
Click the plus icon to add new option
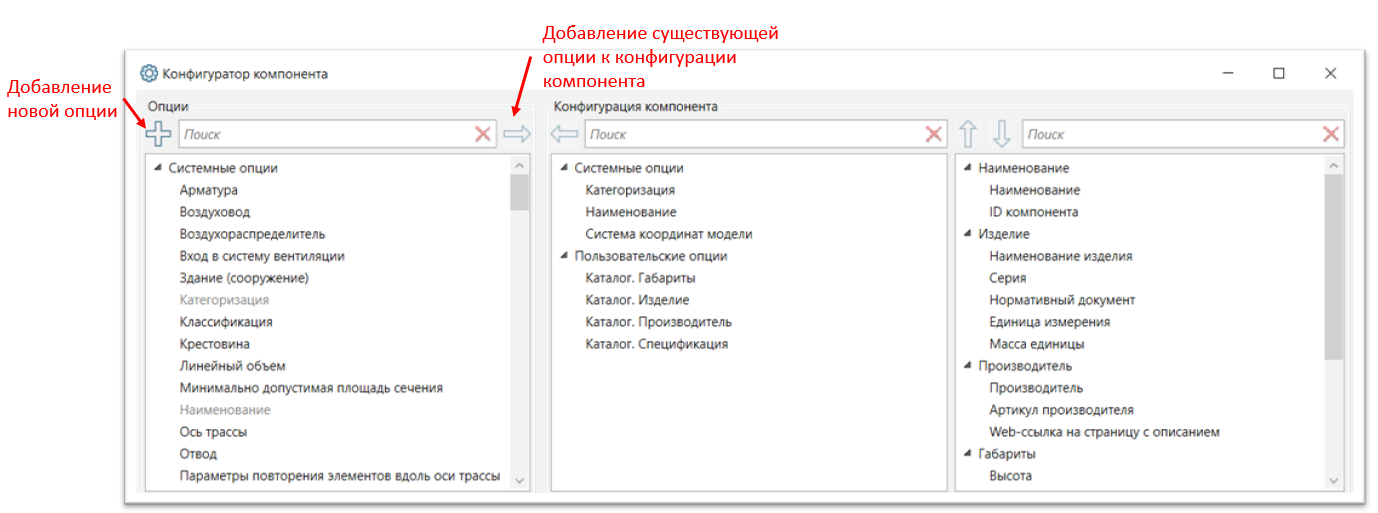point(158,134)
